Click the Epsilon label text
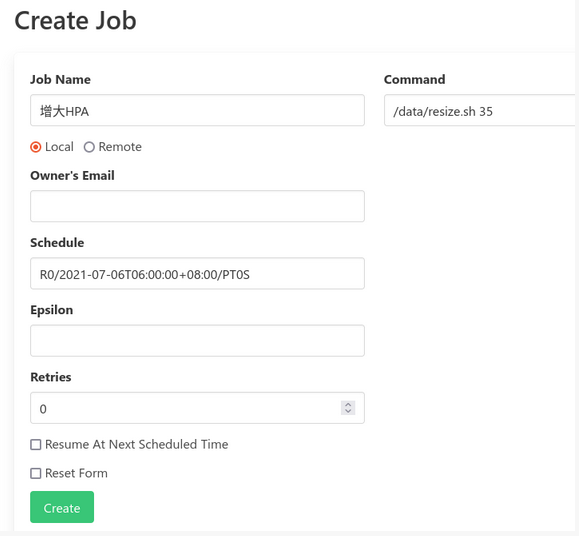The width and height of the screenshot is (579, 536). pos(51,310)
